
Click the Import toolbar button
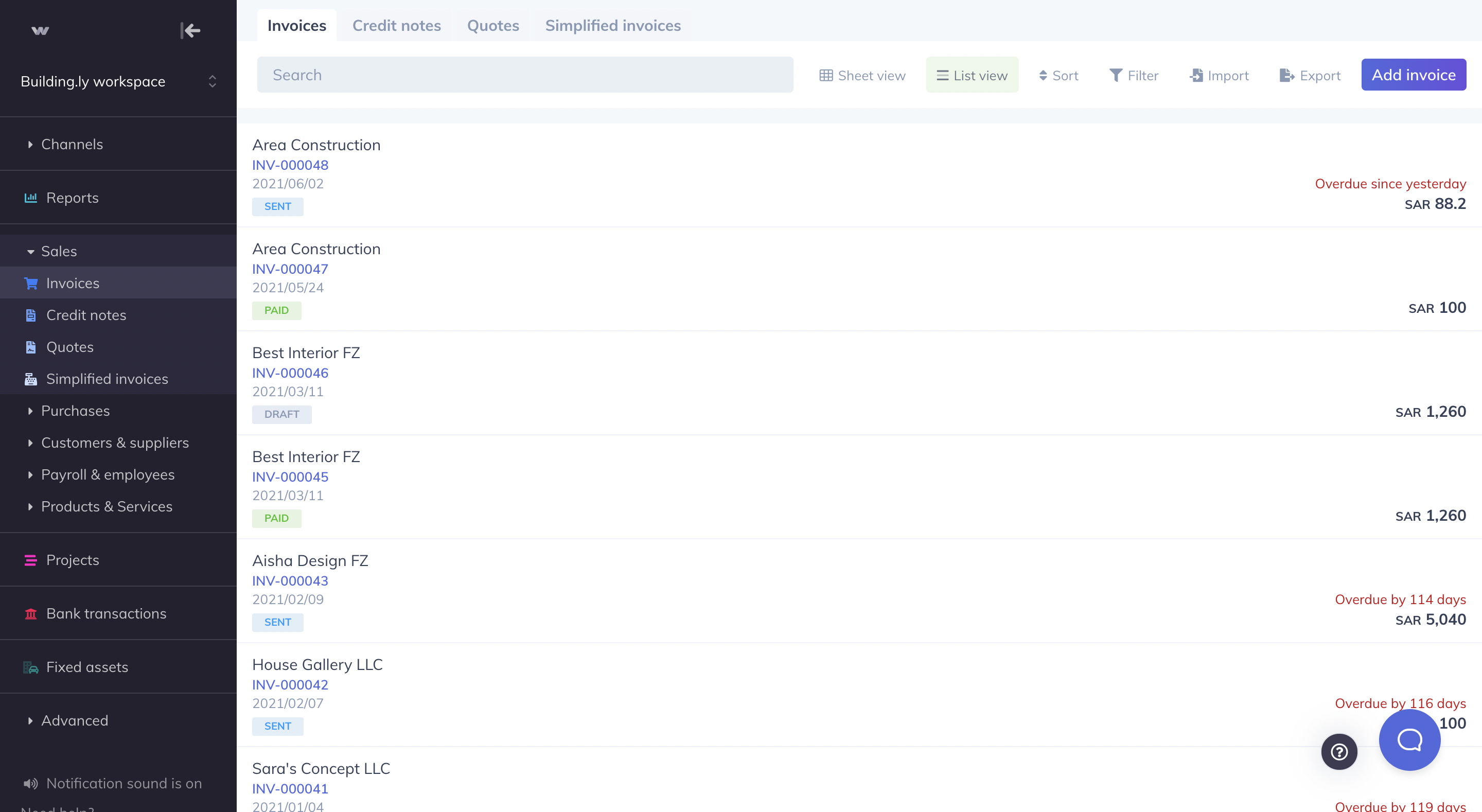(1219, 76)
